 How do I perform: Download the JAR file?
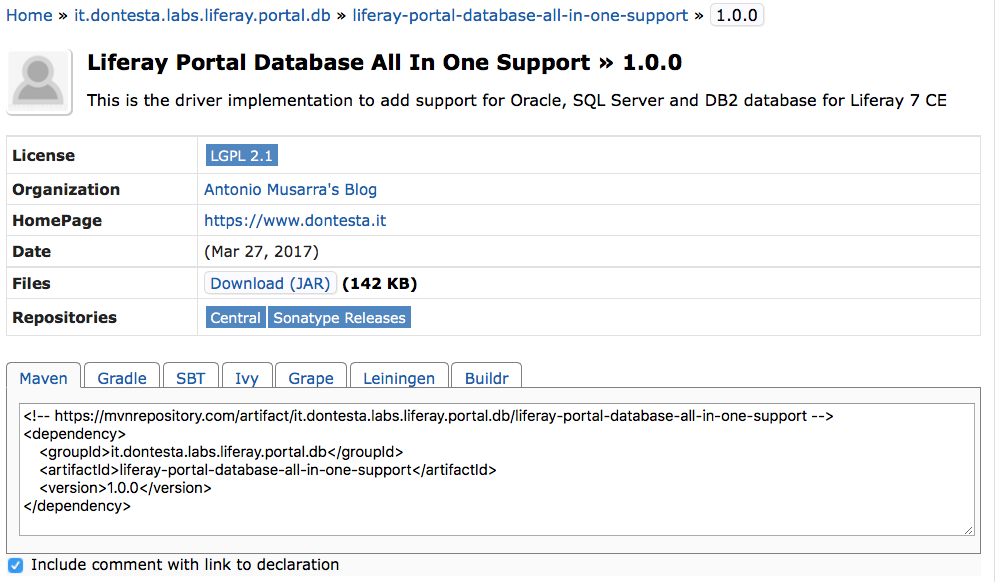click(x=270, y=283)
